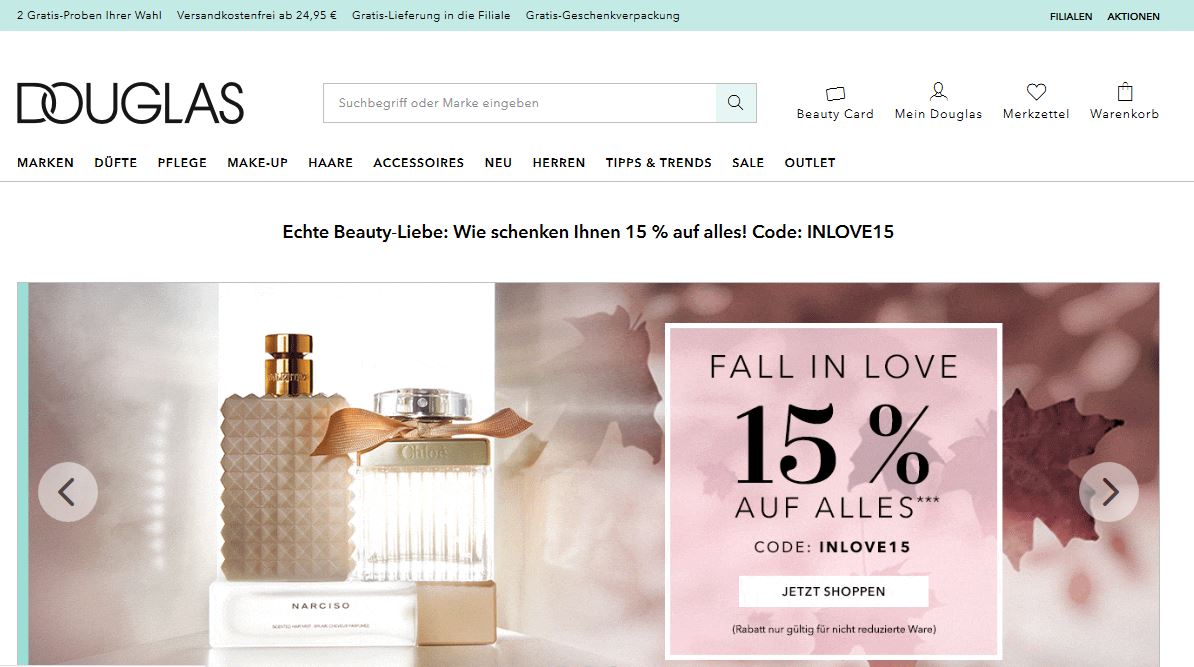The image size is (1194, 667).
Task: Click the magnifying glass search icon
Action: tap(736, 103)
